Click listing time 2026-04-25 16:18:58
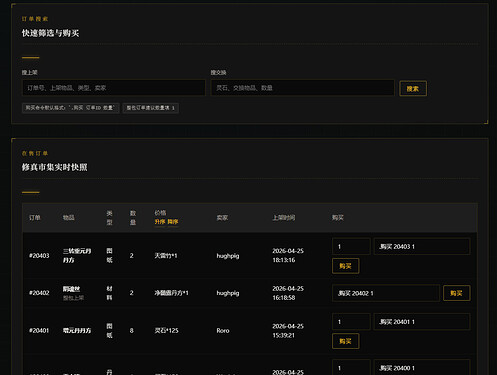497x375 pixels. pyautogui.click(x=288, y=293)
